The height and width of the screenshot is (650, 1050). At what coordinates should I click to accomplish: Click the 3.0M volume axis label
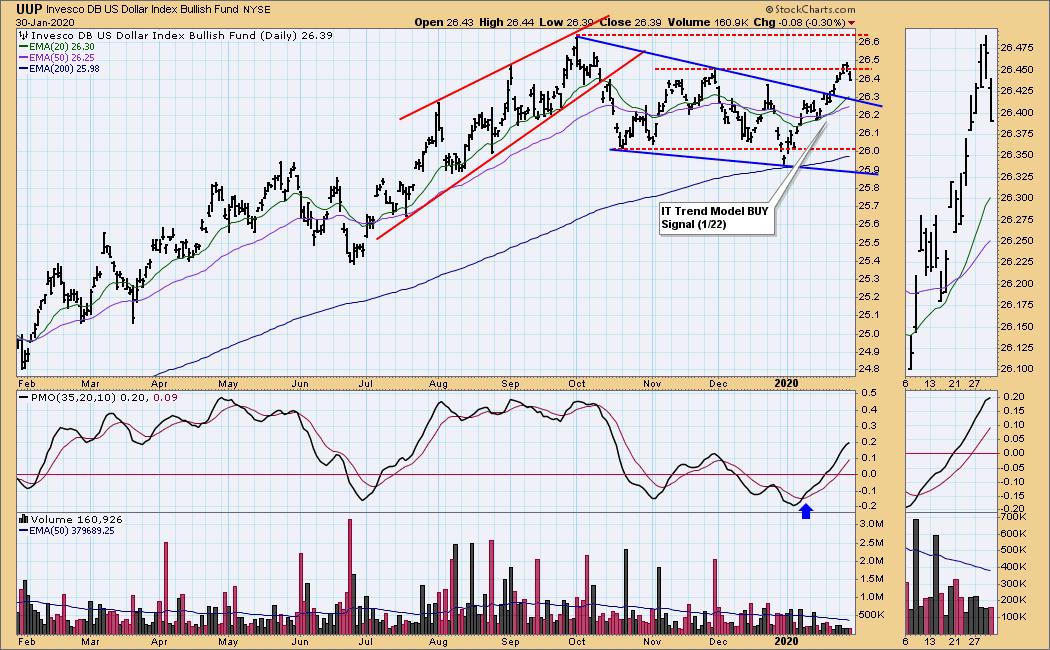(871, 524)
